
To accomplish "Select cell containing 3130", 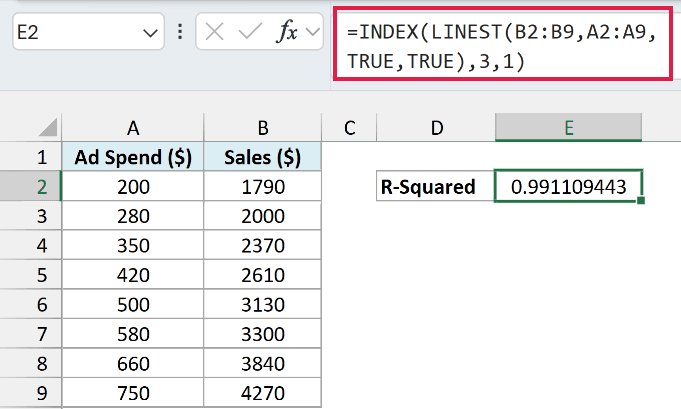I will coord(262,304).
